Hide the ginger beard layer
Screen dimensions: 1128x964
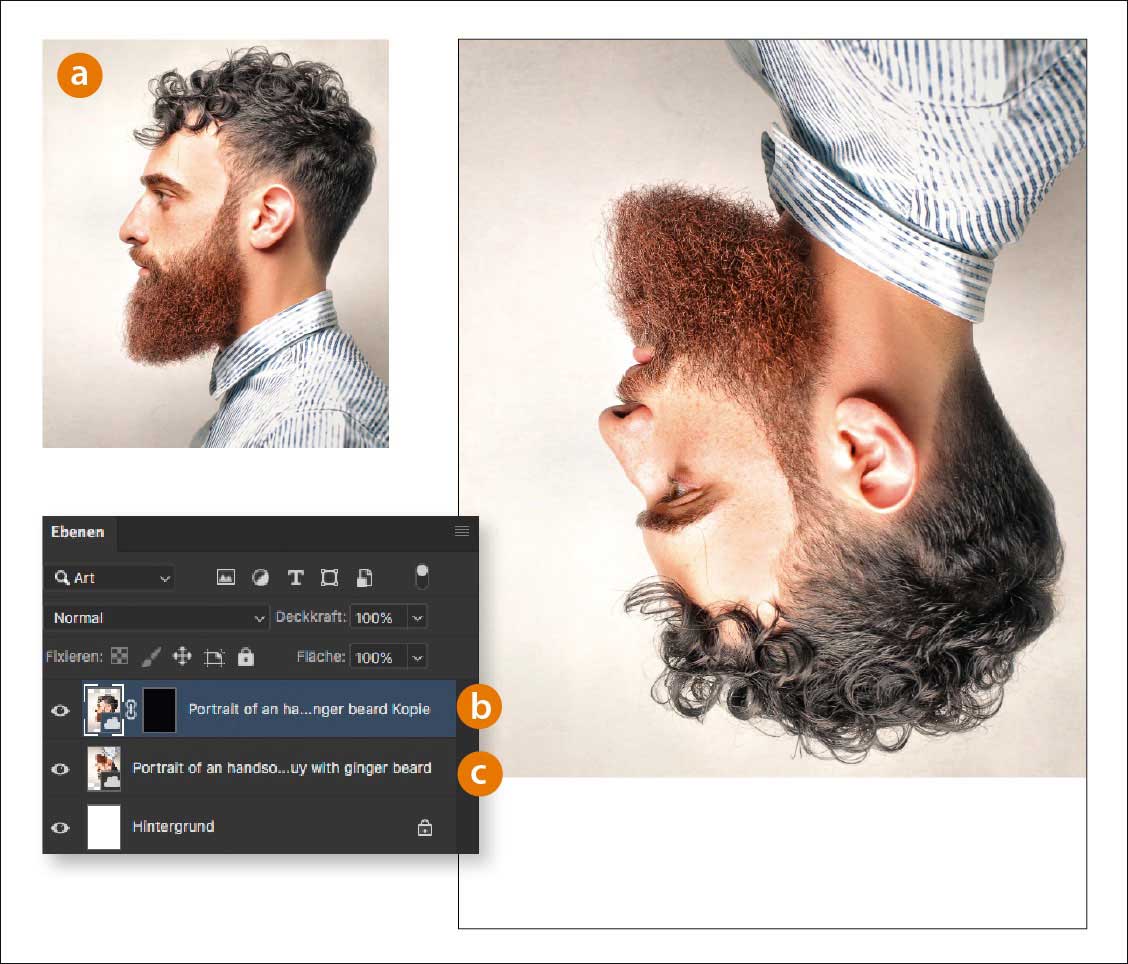pyautogui.click(x=60, y=769)
